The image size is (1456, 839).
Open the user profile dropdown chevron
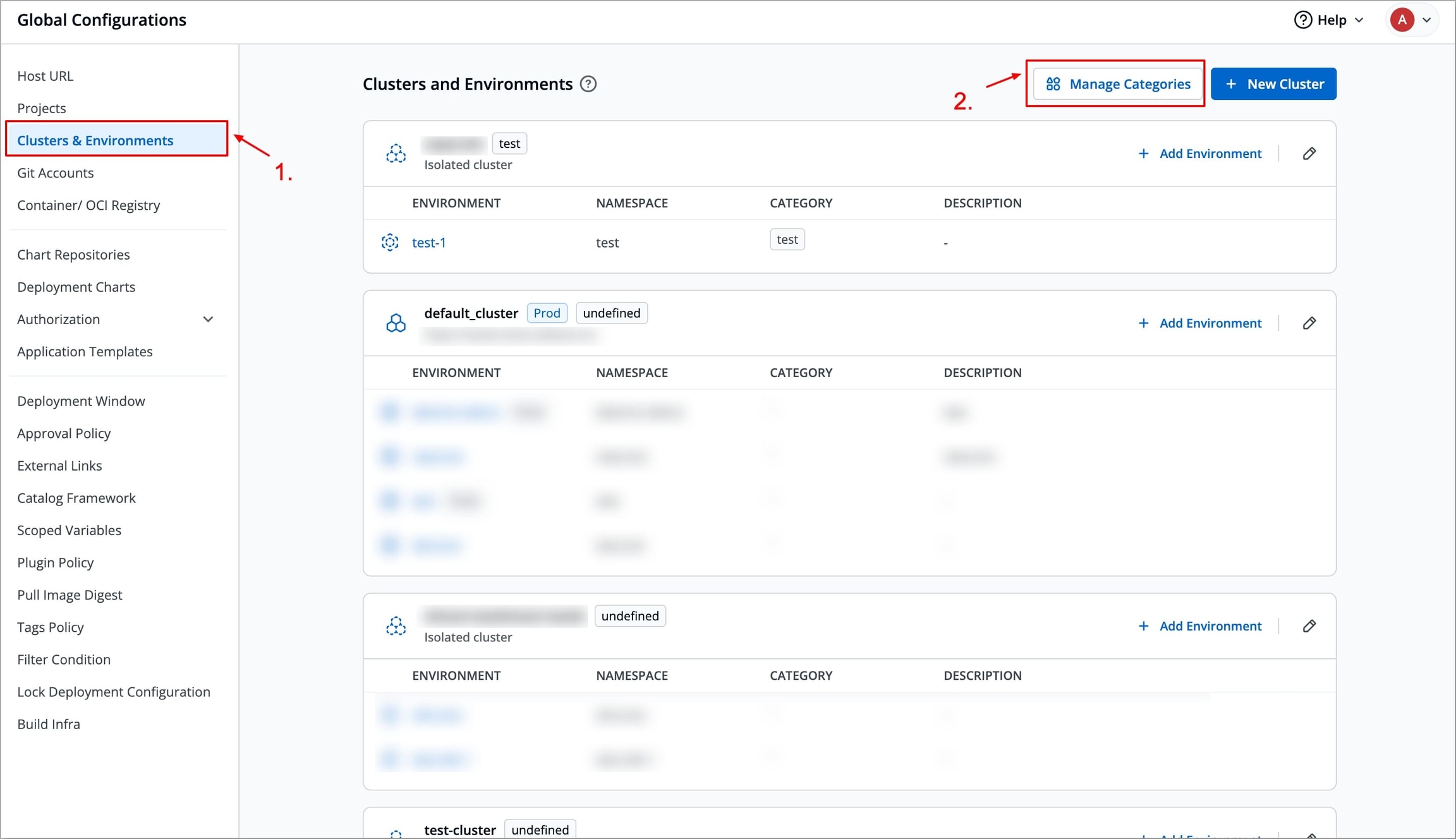(x=1427, y=20)
